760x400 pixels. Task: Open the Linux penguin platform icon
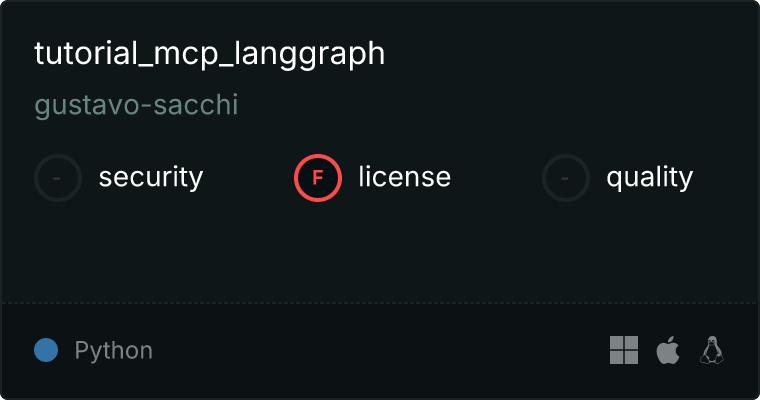[712, 350]
